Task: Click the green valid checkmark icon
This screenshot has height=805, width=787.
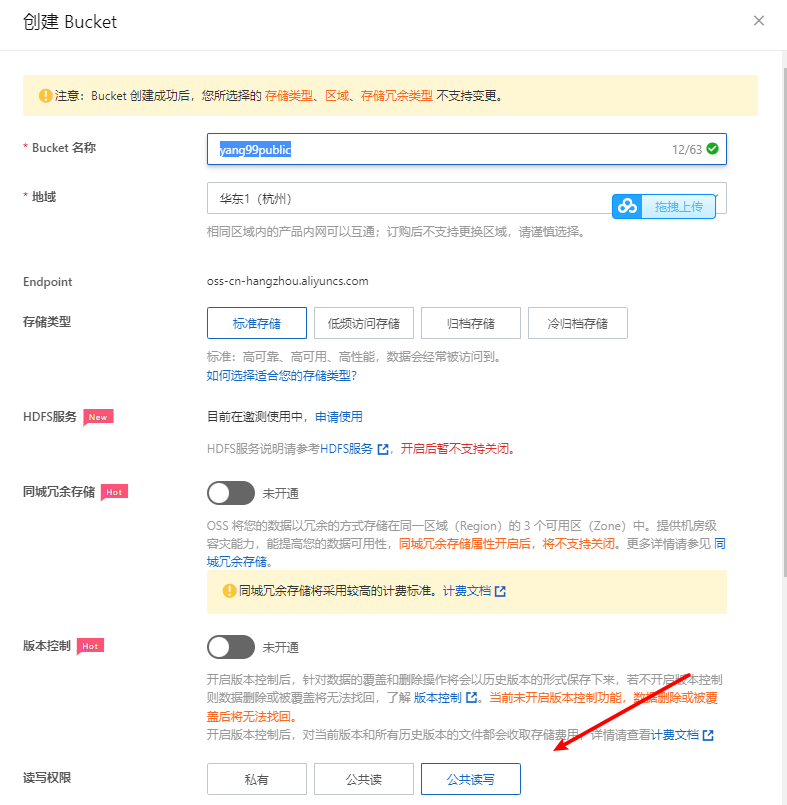Action: [x=713, y=148]
